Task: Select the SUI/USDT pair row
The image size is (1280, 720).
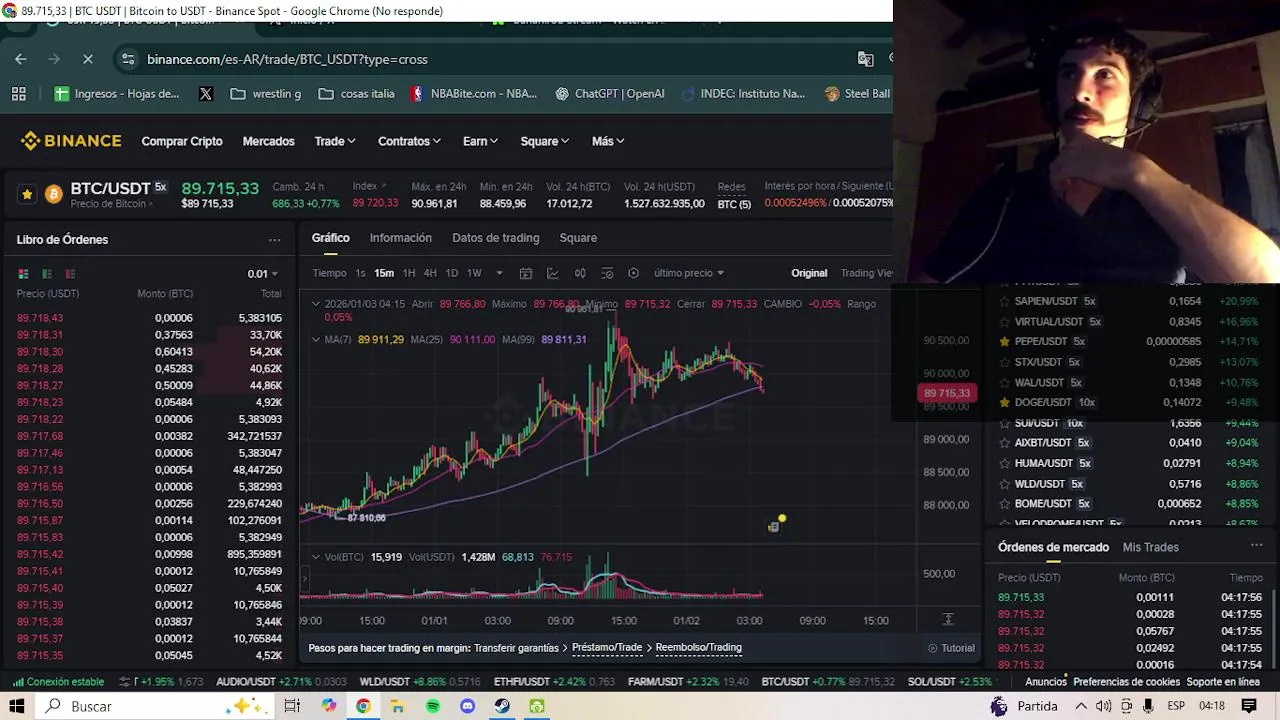Action: (1129, 423)
